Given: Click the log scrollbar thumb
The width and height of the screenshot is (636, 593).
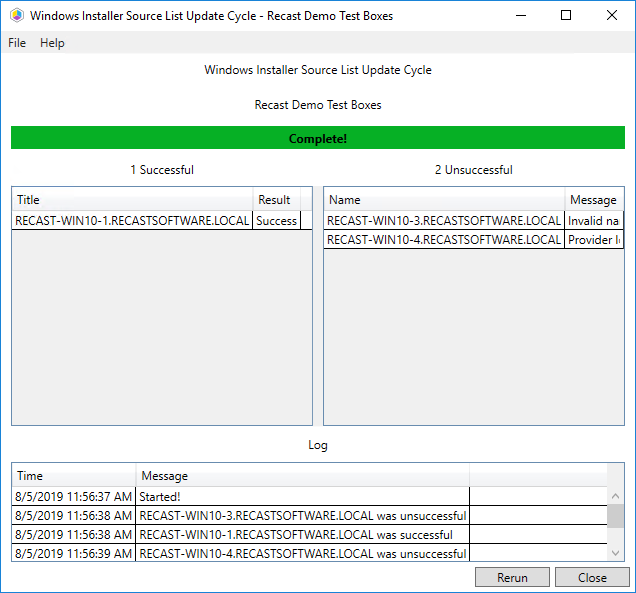Looking at the screenshot, I should pyautogui.click(x=615, y=516).
